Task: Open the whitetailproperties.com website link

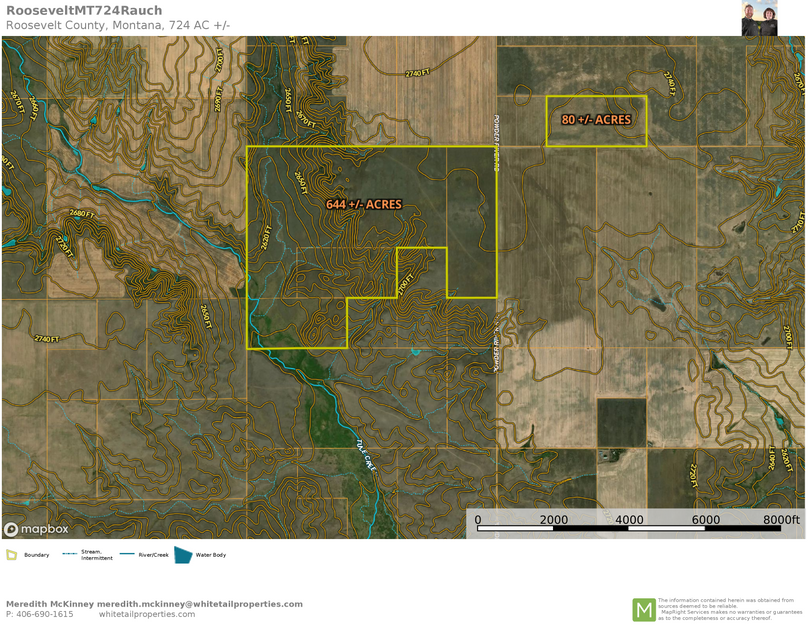Action: pyautogui.click(x=147, y=614)
